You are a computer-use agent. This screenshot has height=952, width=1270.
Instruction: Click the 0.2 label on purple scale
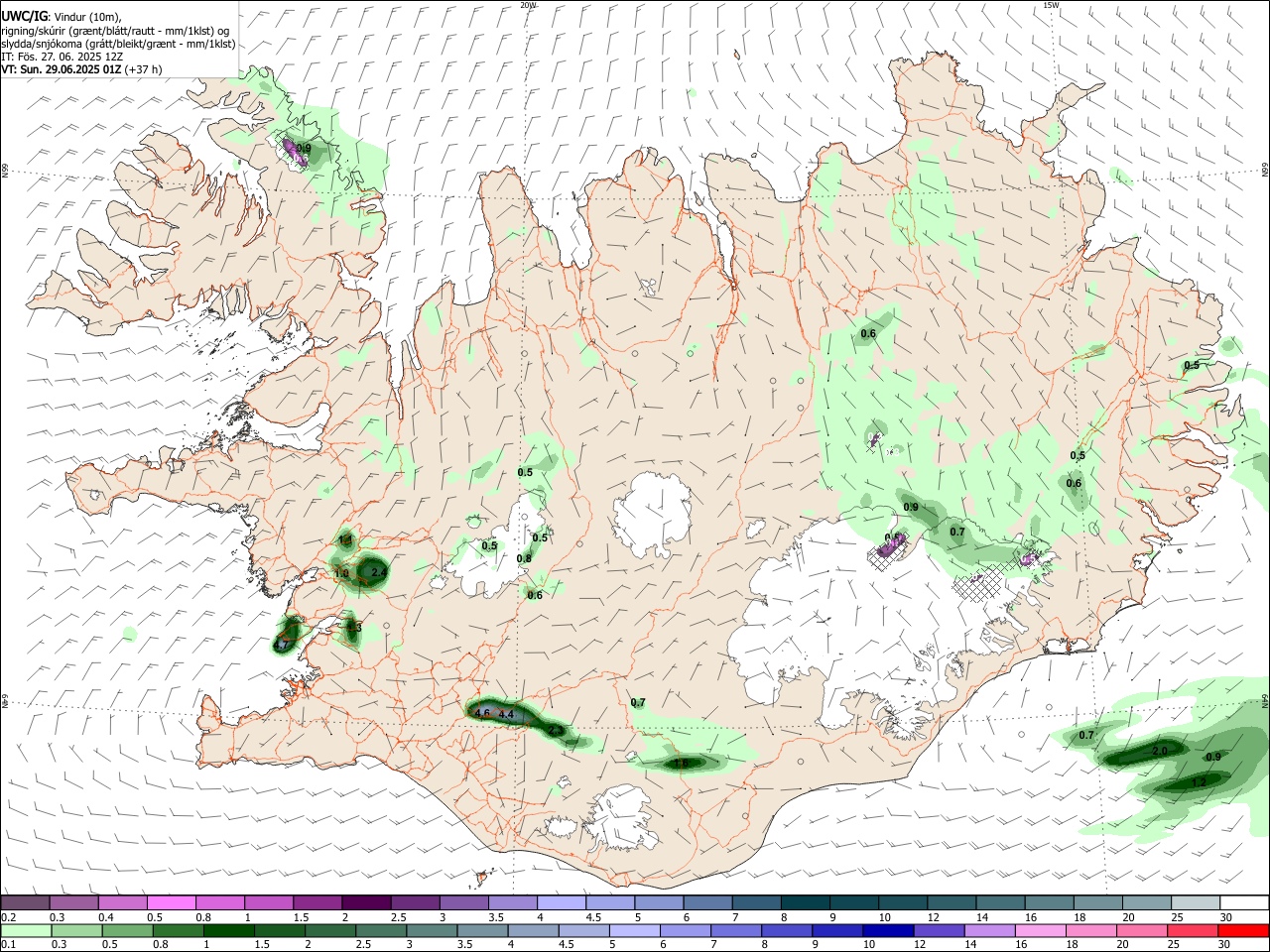[8, 917]
